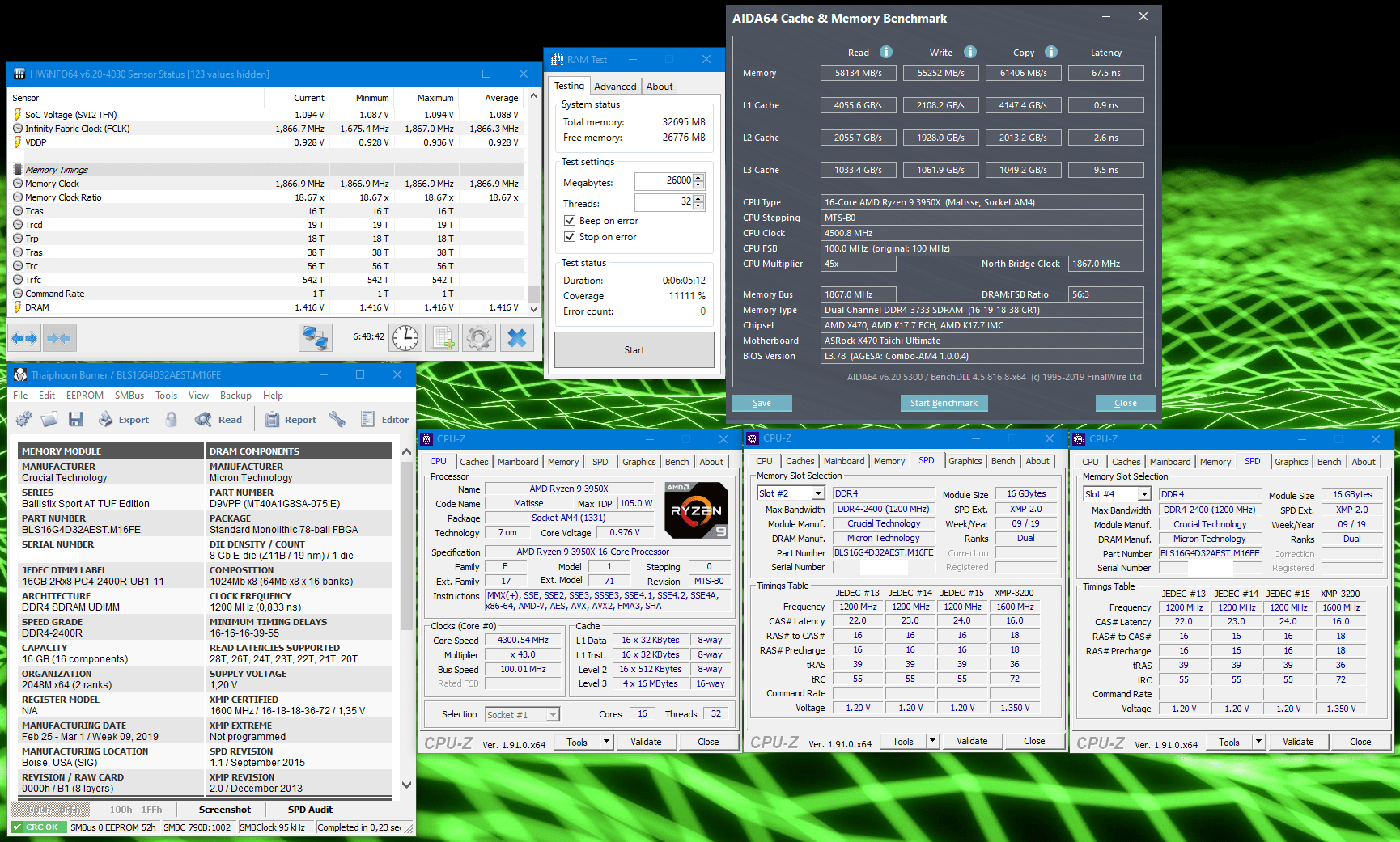
Task: Open Editor from Thaiphoon toolbar
Action: coord(384,419)
